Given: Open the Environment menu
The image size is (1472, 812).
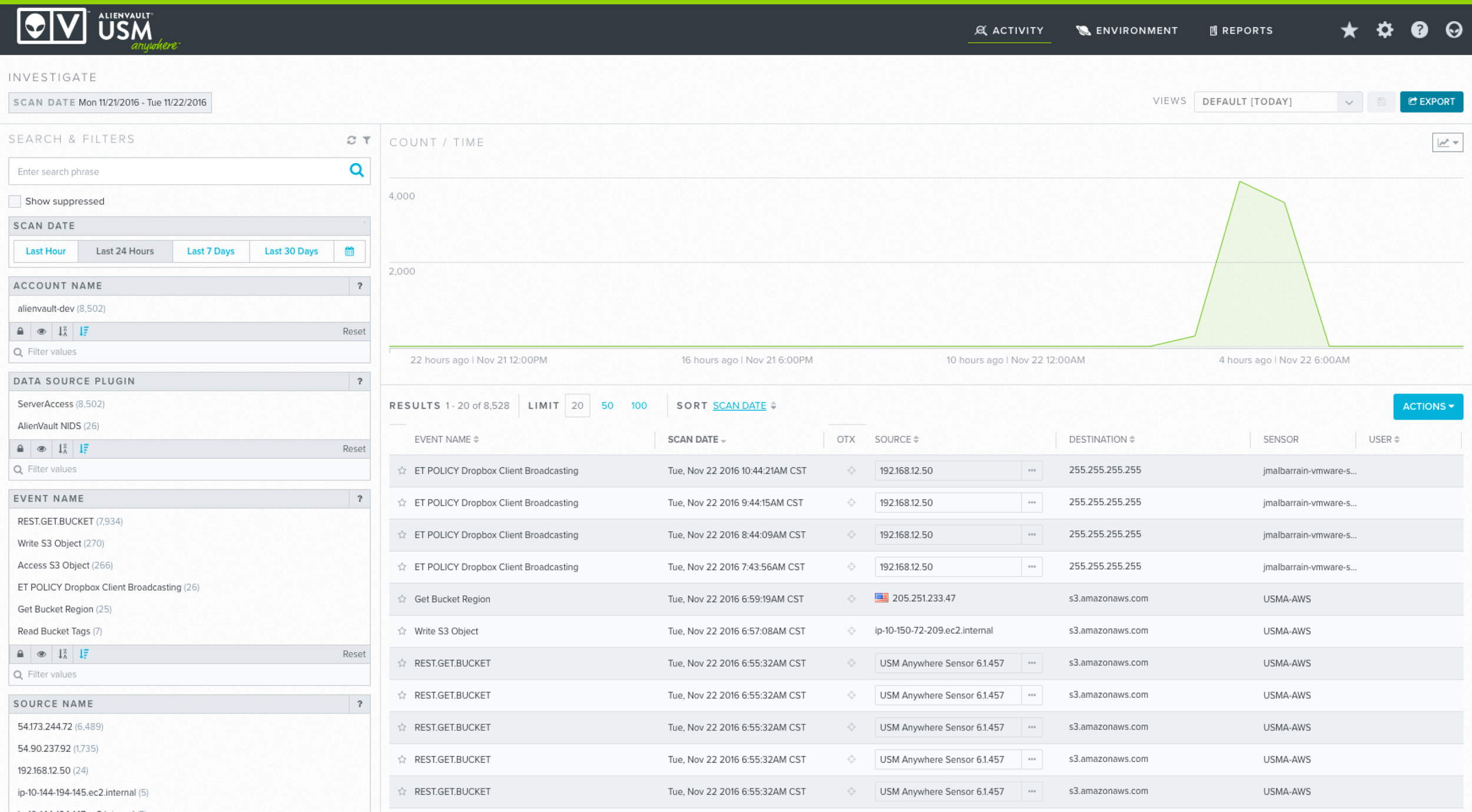Looking at the screenshot, I should tap(1127, 31).
